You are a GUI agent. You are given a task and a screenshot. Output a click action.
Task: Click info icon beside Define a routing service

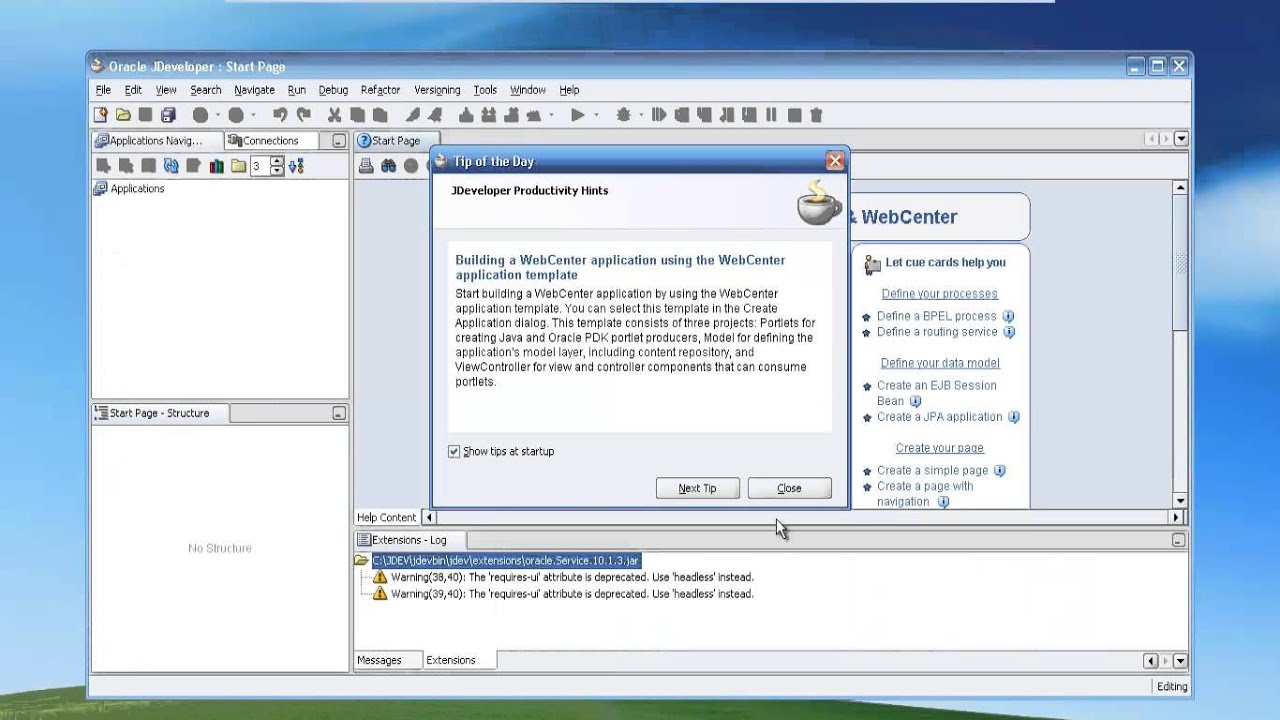pyautogui.click(x=1009, y=332)
